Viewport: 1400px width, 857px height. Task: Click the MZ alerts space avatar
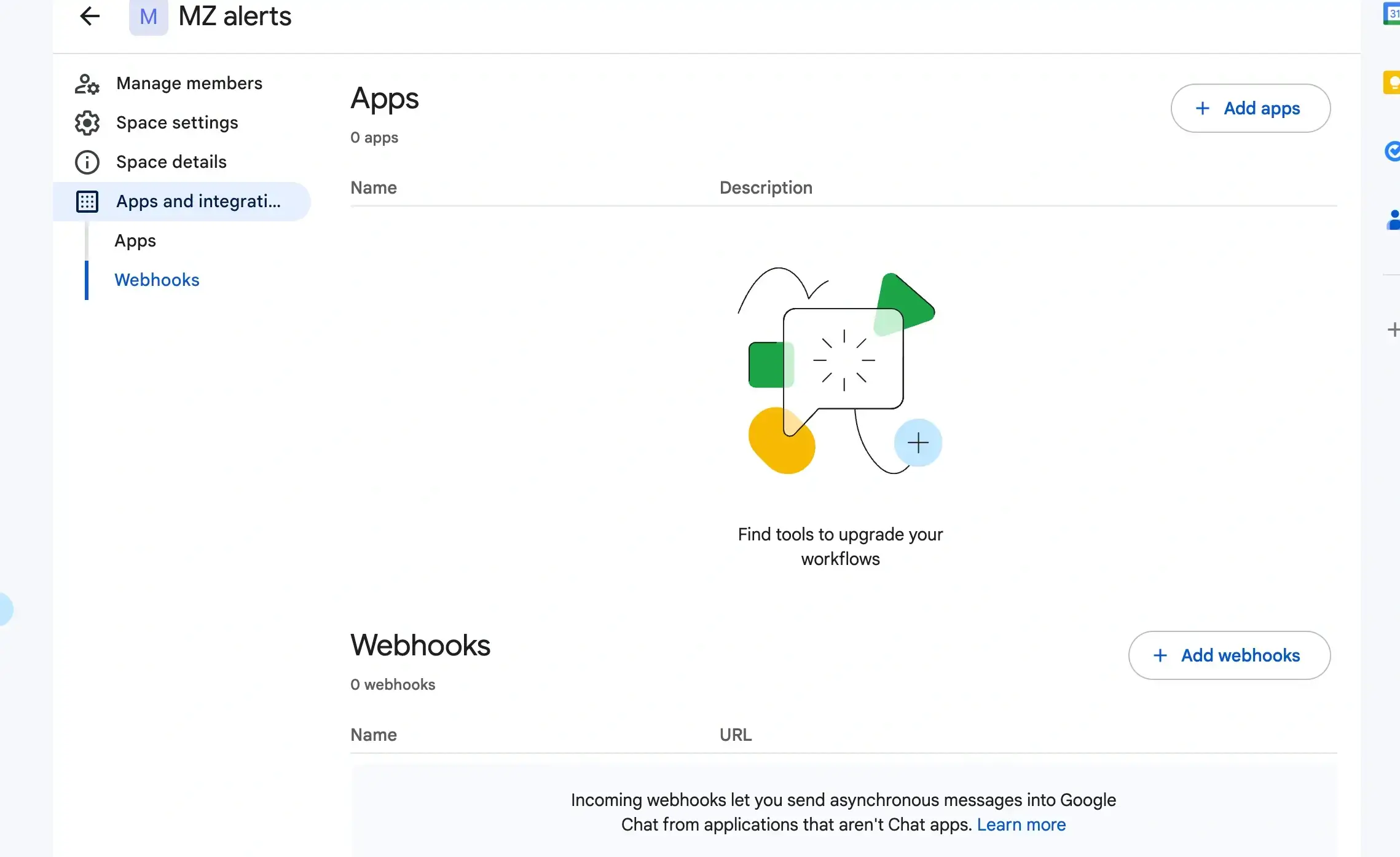coord(147,17)
